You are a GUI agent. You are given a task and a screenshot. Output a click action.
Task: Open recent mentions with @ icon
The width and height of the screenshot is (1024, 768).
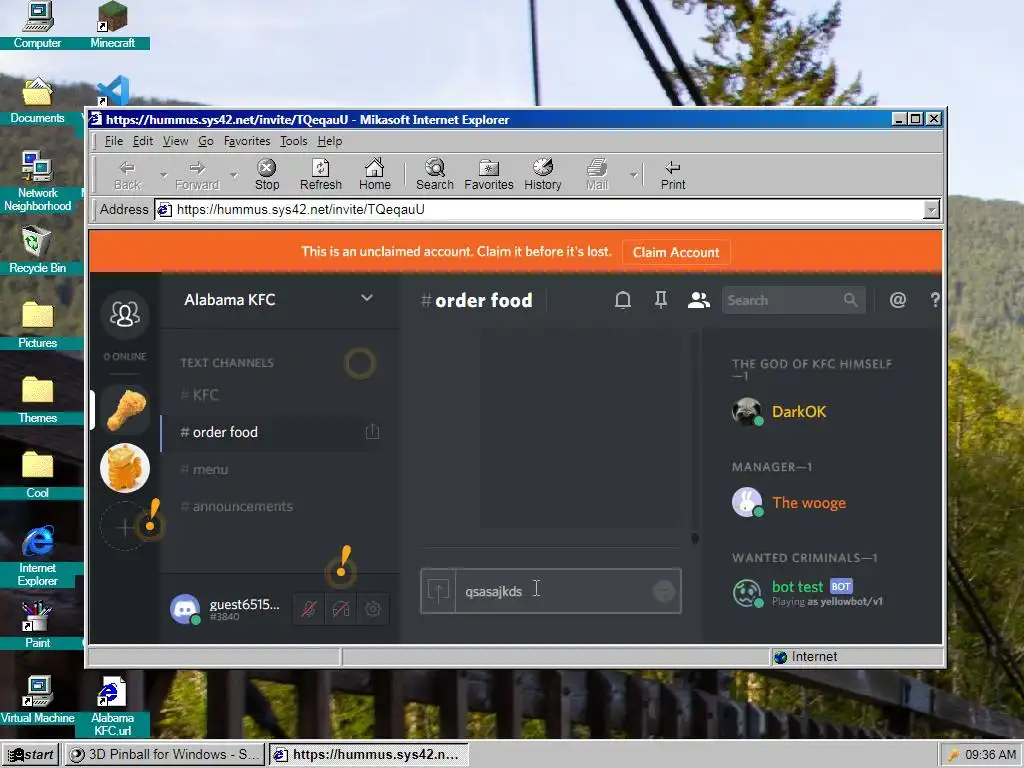click(x=898, y=300)
